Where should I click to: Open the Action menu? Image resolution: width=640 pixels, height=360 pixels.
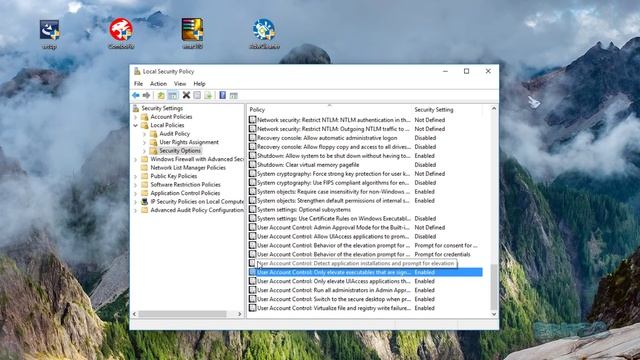tap(158, 83)
